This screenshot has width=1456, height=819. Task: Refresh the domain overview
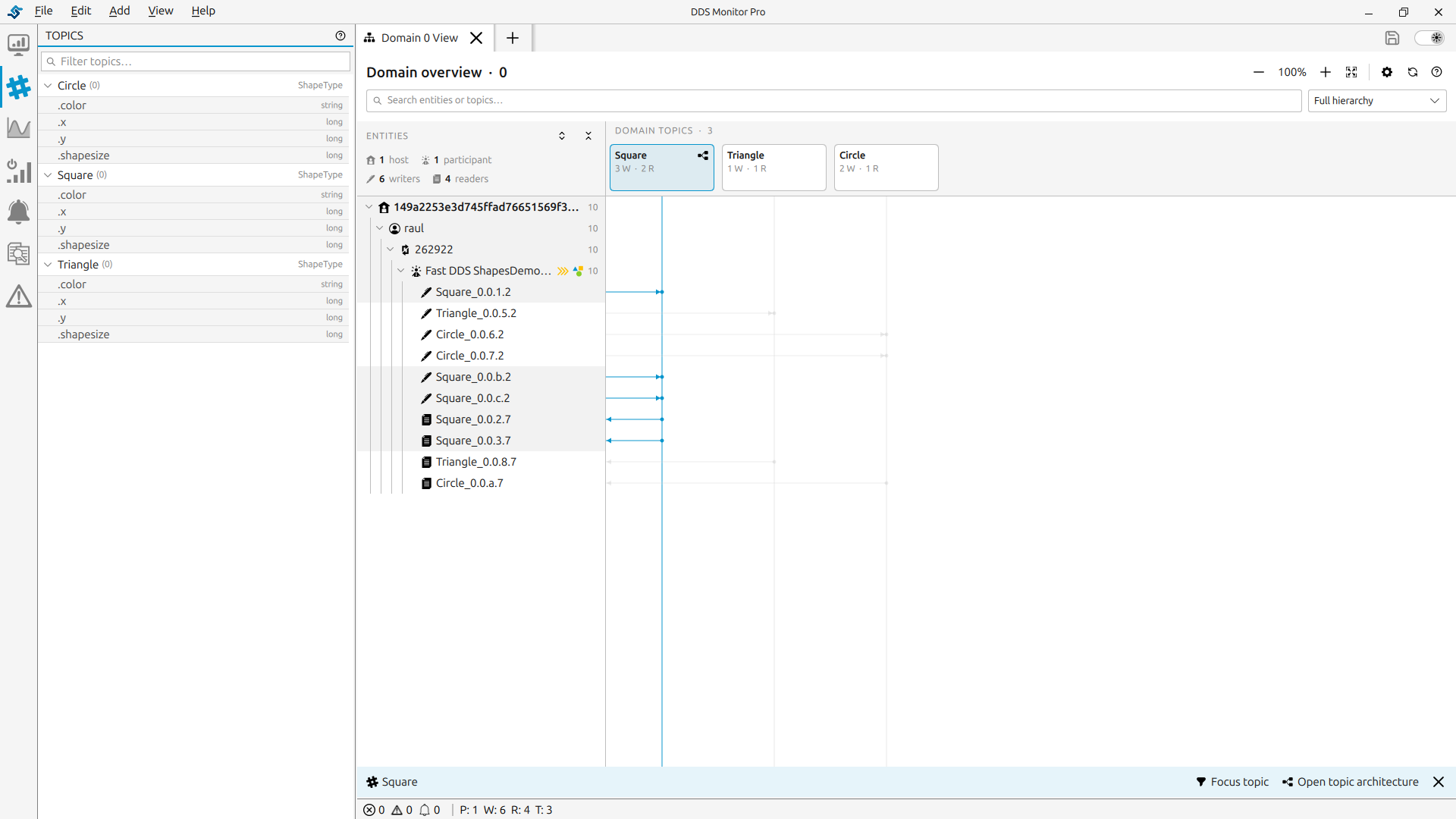coord(1413,72)
